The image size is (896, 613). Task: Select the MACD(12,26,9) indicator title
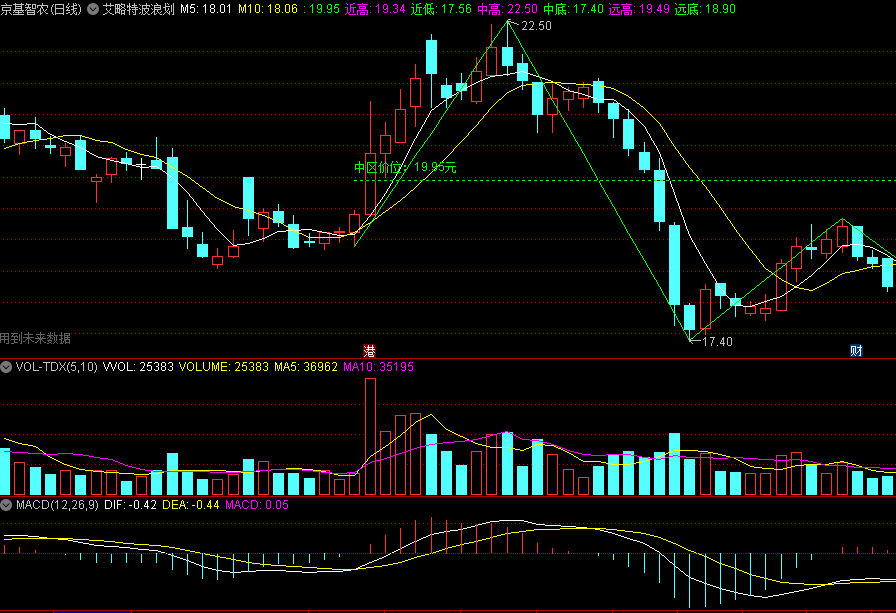pyautogui.click(x=57, y=505)
